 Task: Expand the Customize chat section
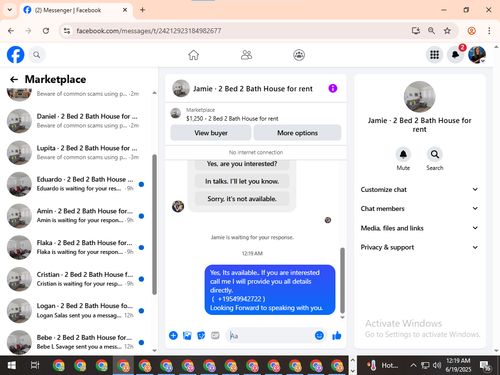click(x=419, y=189)
